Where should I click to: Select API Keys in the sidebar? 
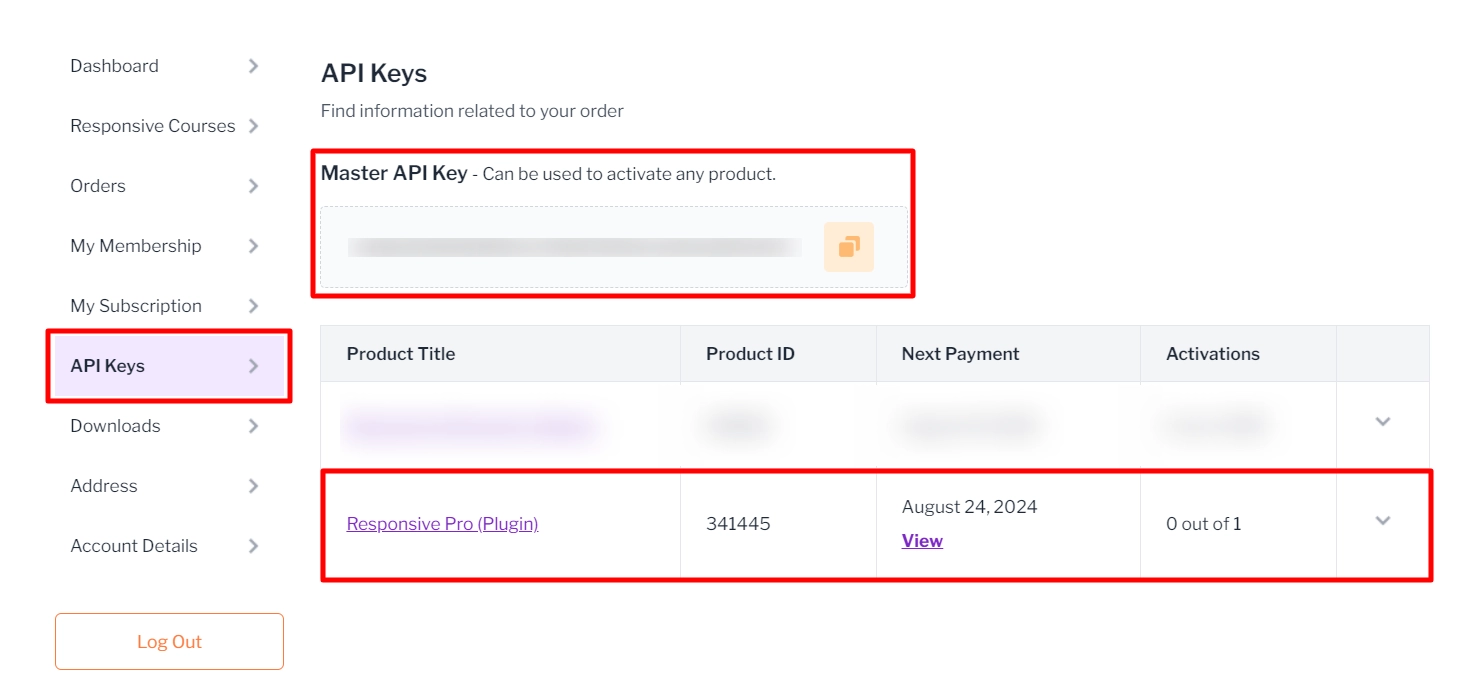(107, 366)
